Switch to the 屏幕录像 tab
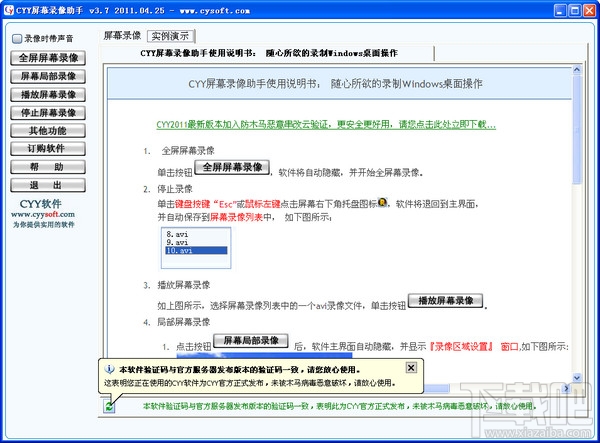 click(122, 36)
